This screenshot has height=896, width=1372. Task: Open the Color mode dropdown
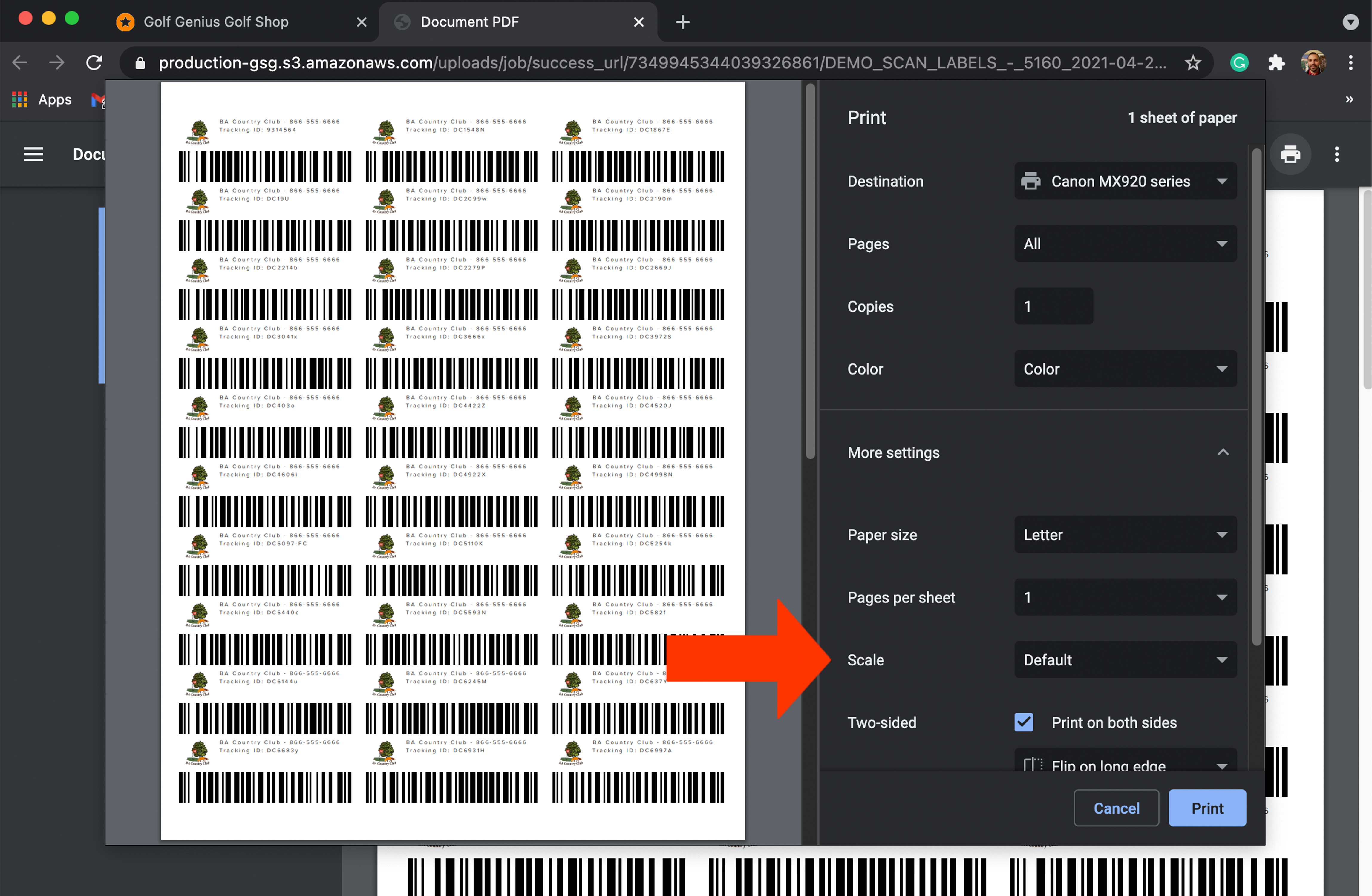[1125, 369]
